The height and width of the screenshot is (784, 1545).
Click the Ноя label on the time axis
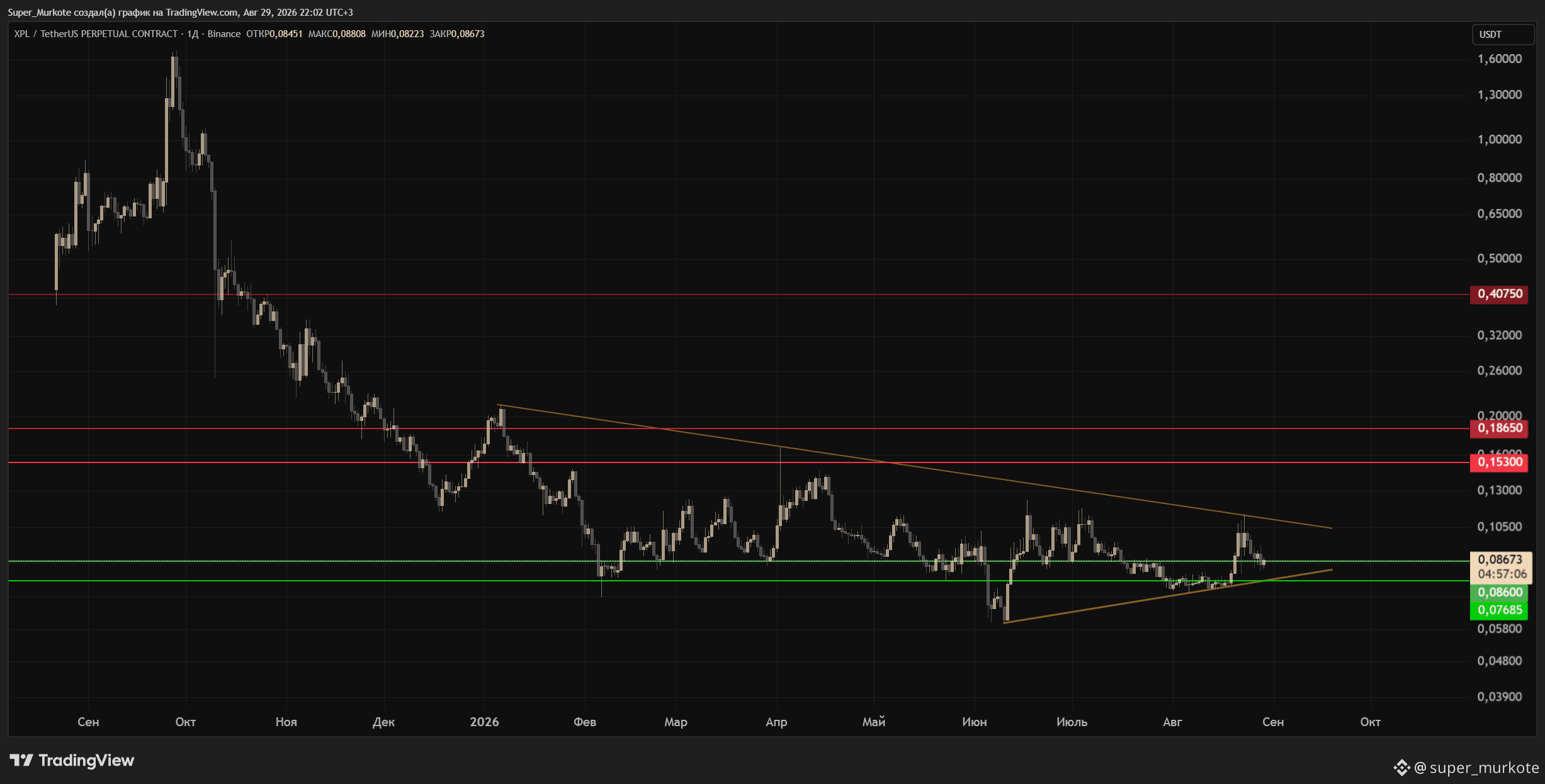click(x=286, y=722)
